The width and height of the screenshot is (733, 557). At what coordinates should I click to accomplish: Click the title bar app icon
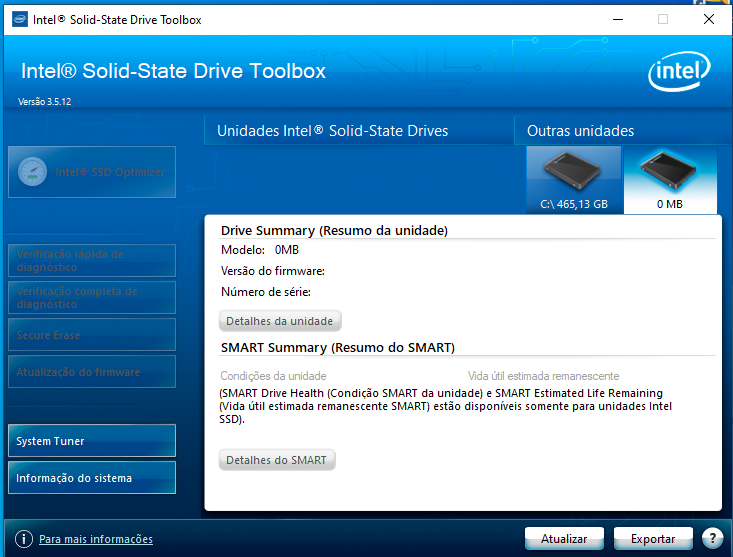(20, 20)
